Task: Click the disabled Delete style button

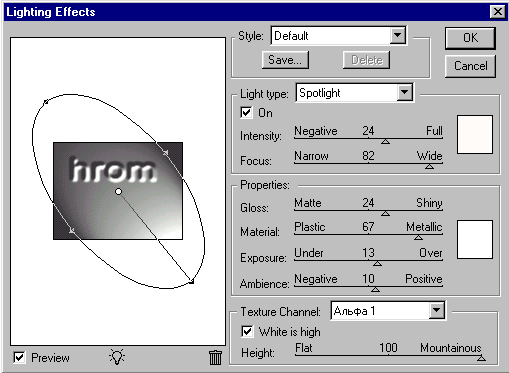Action: [366, 60]
